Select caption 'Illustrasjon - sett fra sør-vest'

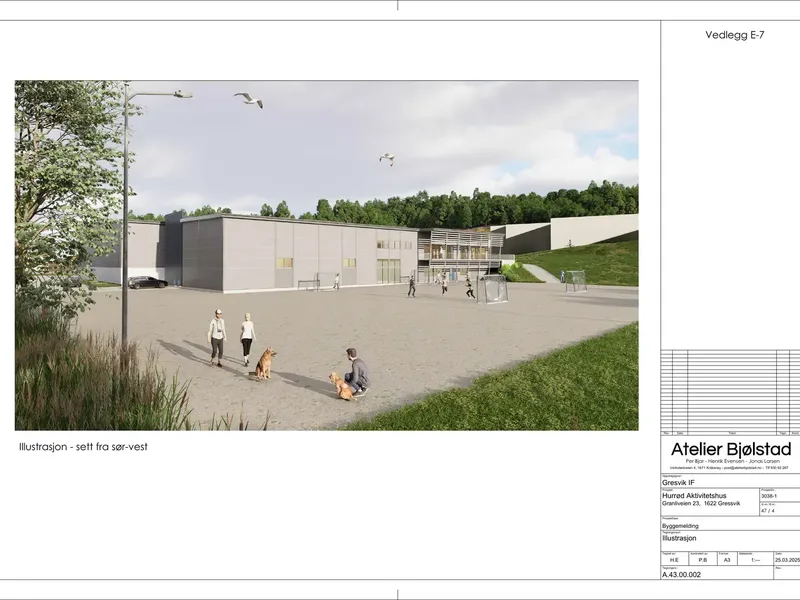(x=83, y=447)
